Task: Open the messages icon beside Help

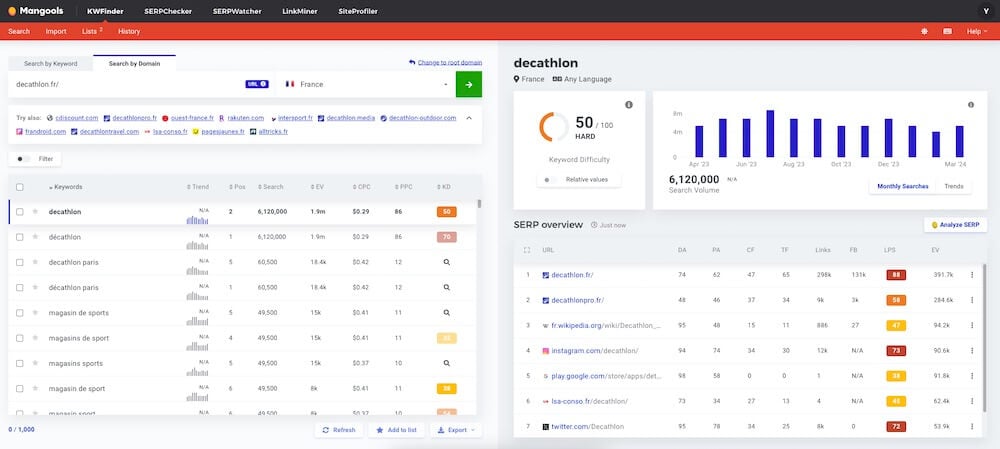Action: [948, 31]
